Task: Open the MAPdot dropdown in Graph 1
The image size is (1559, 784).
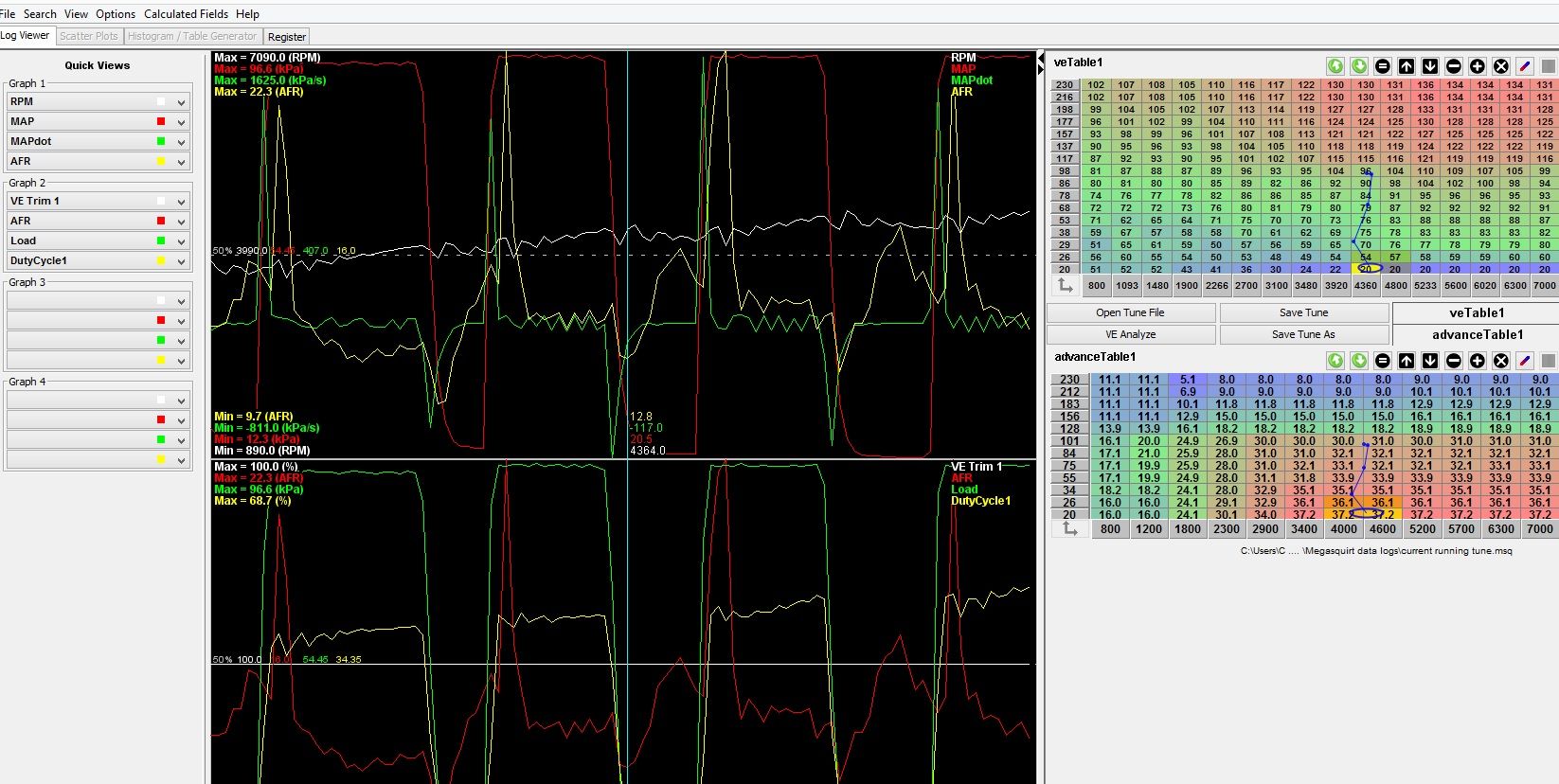Action: [181, 142]
